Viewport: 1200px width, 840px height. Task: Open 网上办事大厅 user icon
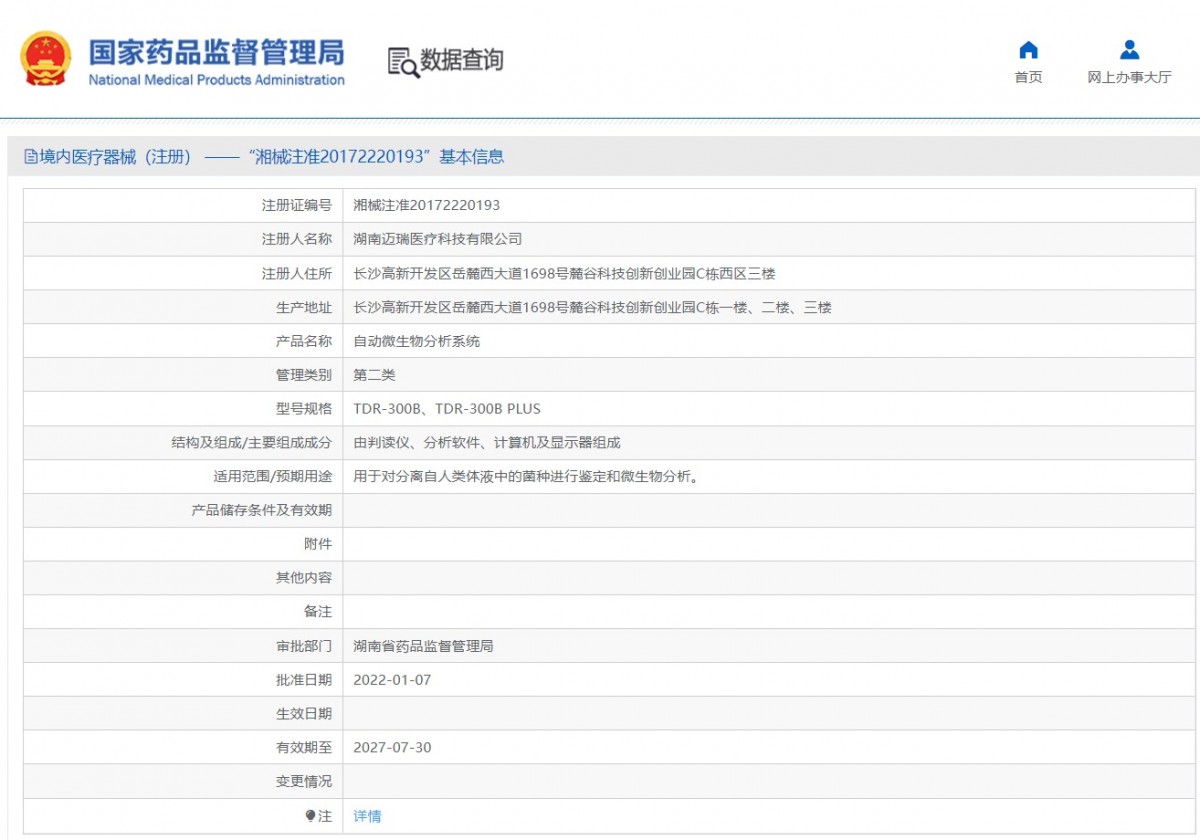point(1130,50)
